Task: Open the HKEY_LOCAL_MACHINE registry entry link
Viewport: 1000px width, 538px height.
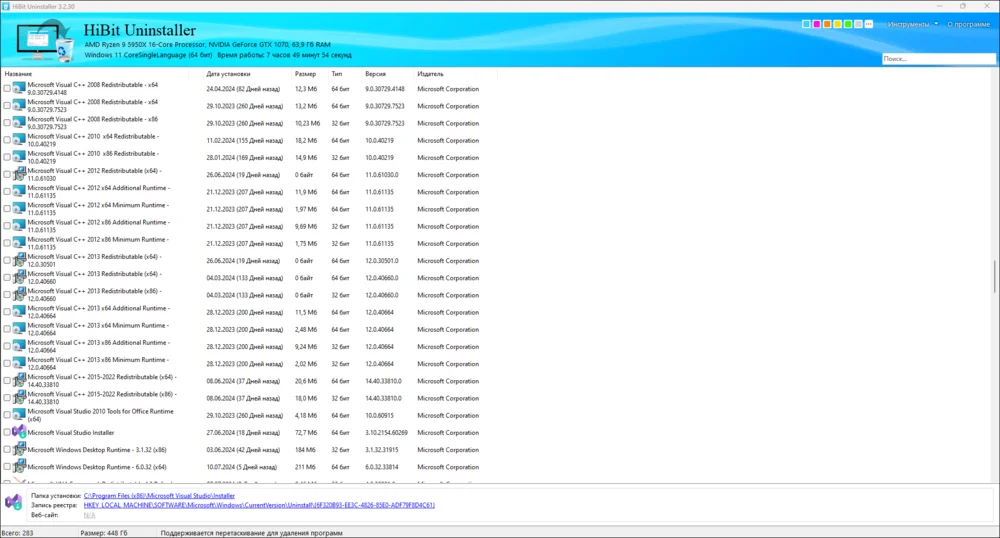Action: pyautogui.click(x=259, y=505)
